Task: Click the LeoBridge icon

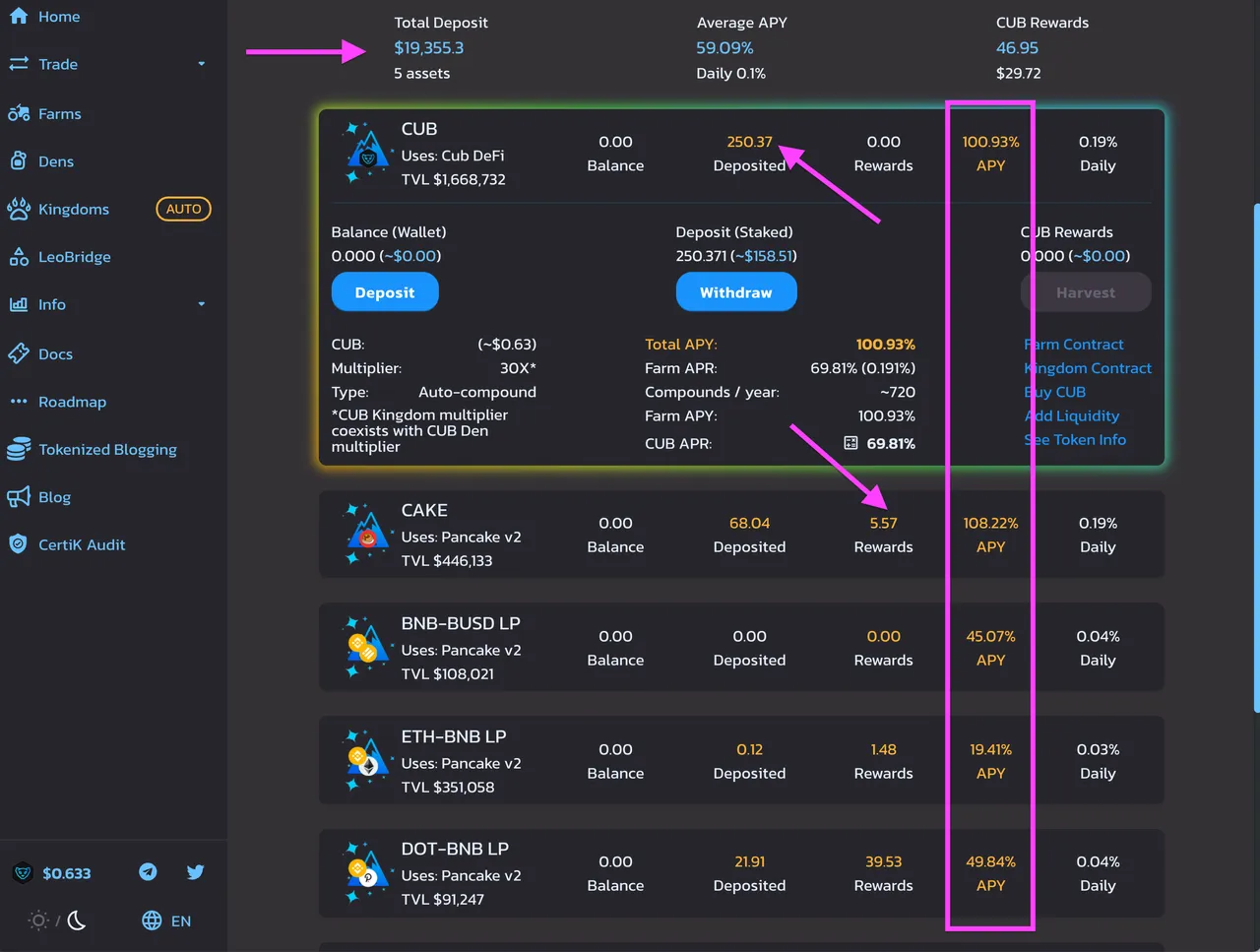Action: (x=18, y=256)
